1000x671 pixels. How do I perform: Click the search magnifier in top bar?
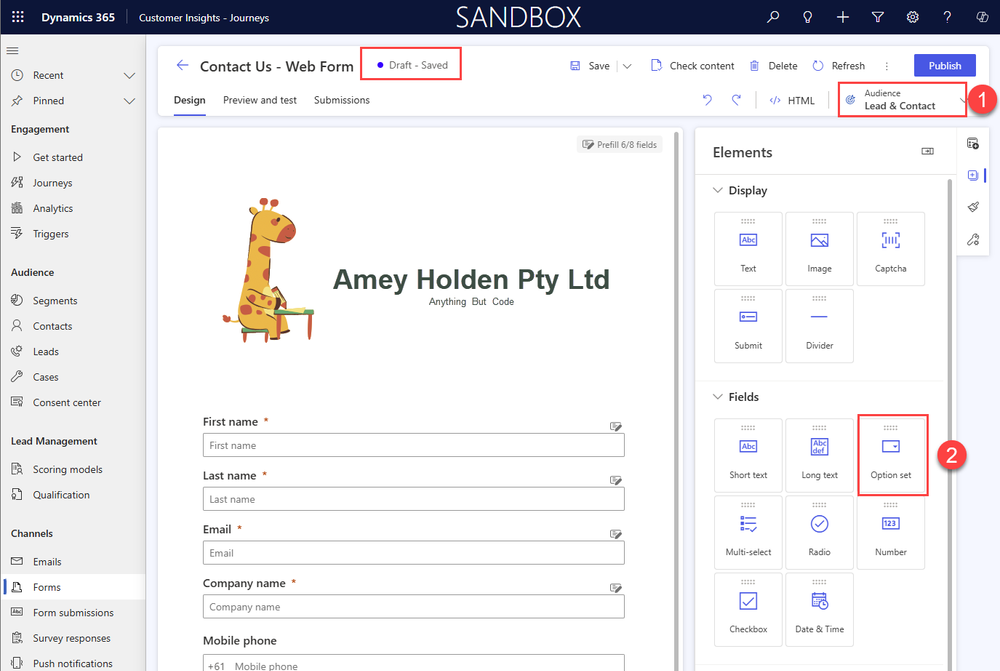[773, 17]
